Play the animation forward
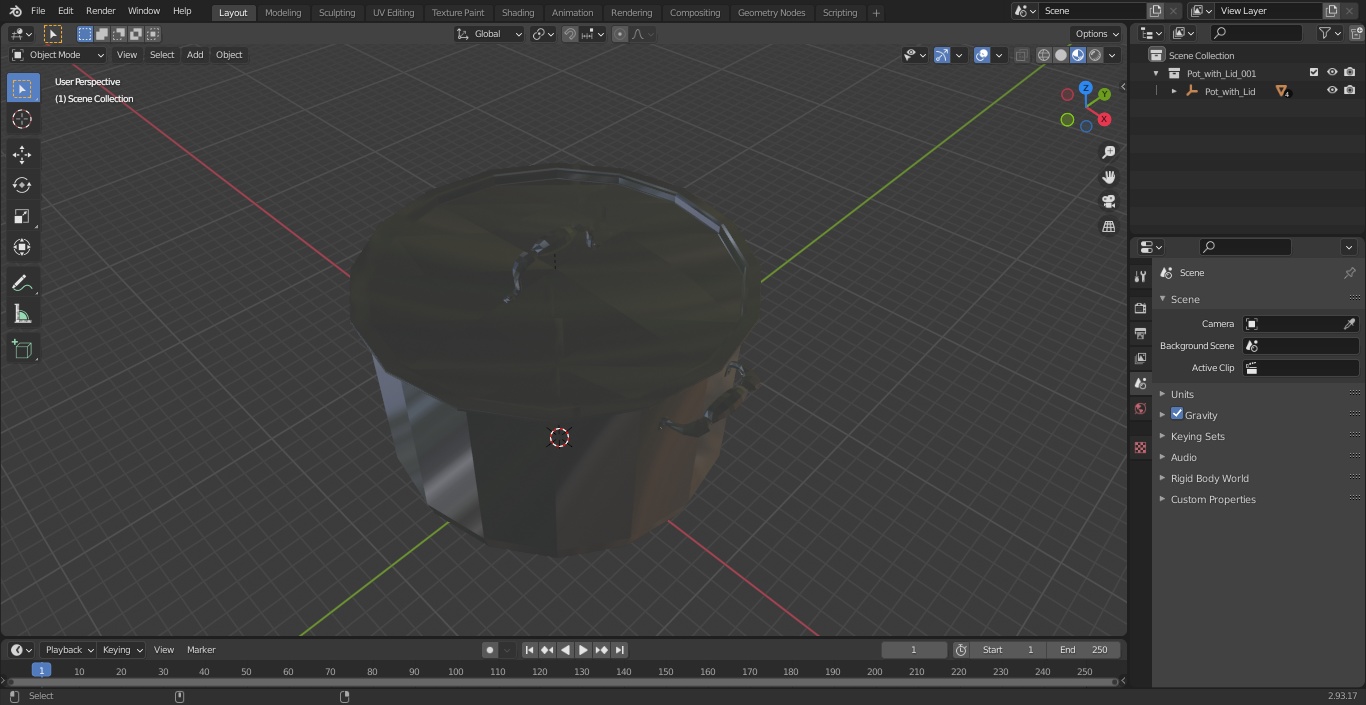The image size is (1366, 705). coord(584,650)
